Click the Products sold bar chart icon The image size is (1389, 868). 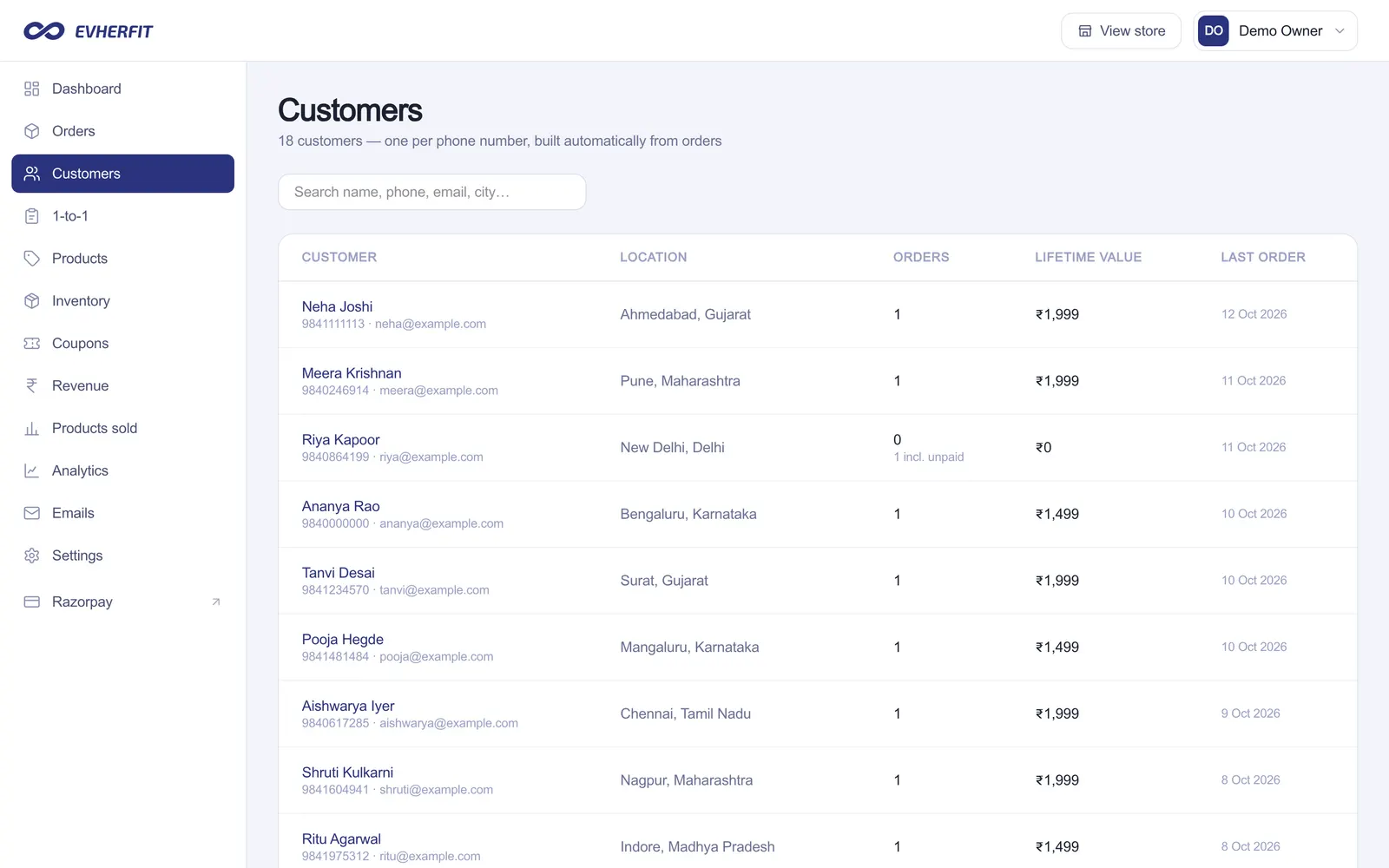tap(32, 429)
